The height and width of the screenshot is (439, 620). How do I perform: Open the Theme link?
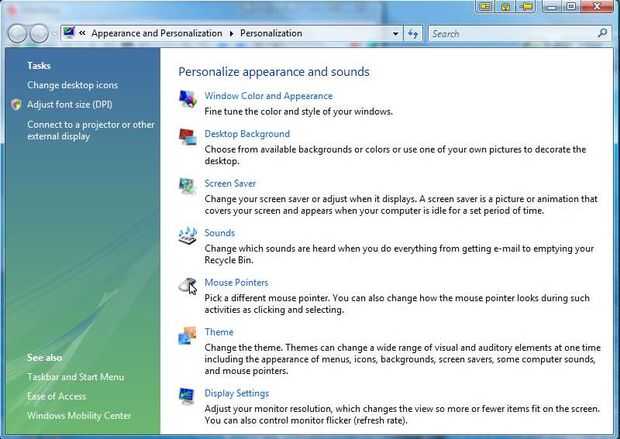pos(219,332)
